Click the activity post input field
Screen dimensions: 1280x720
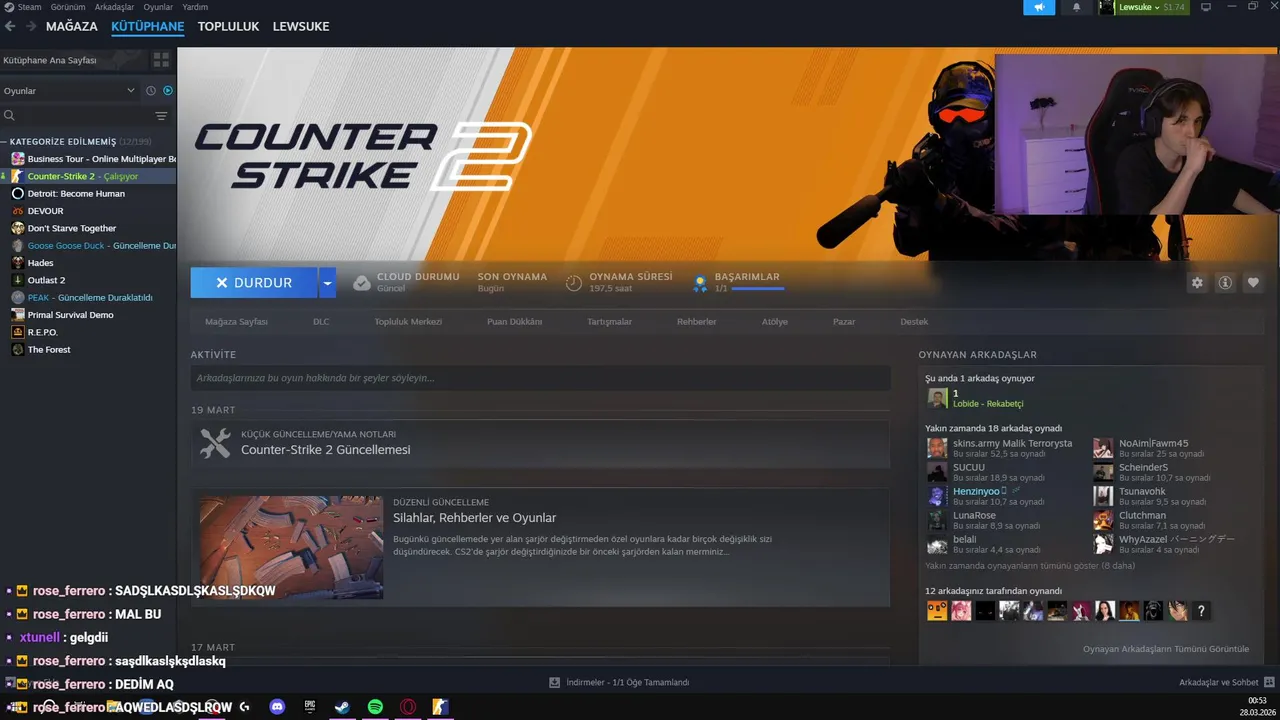[x=540, y=378]
